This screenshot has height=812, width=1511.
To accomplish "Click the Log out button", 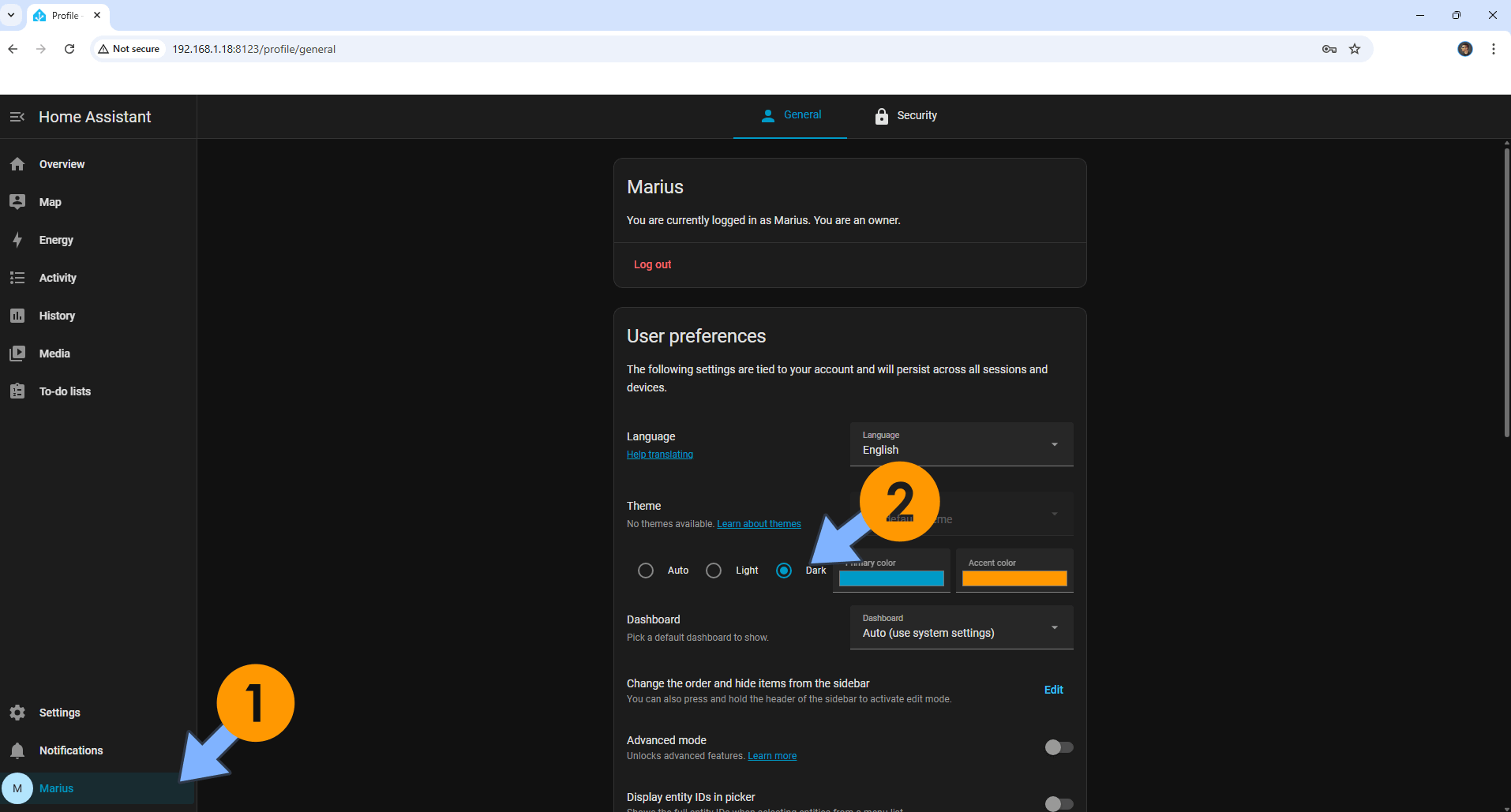I will (652, 264).
